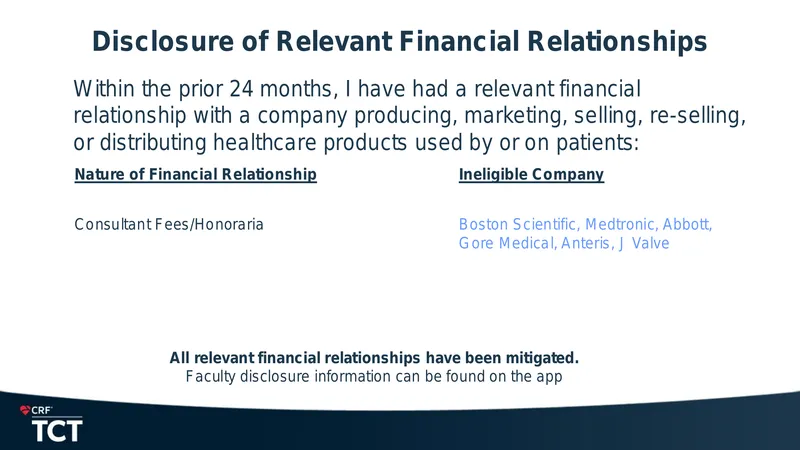Click Boston Scientific company name
Screen dimensions: 800x450
click(x=518, y=224)
